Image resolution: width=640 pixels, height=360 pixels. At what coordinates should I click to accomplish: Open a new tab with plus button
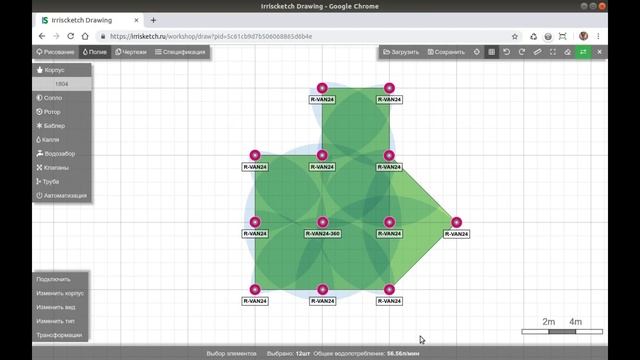pyautogui.click(x=153, y=20)
